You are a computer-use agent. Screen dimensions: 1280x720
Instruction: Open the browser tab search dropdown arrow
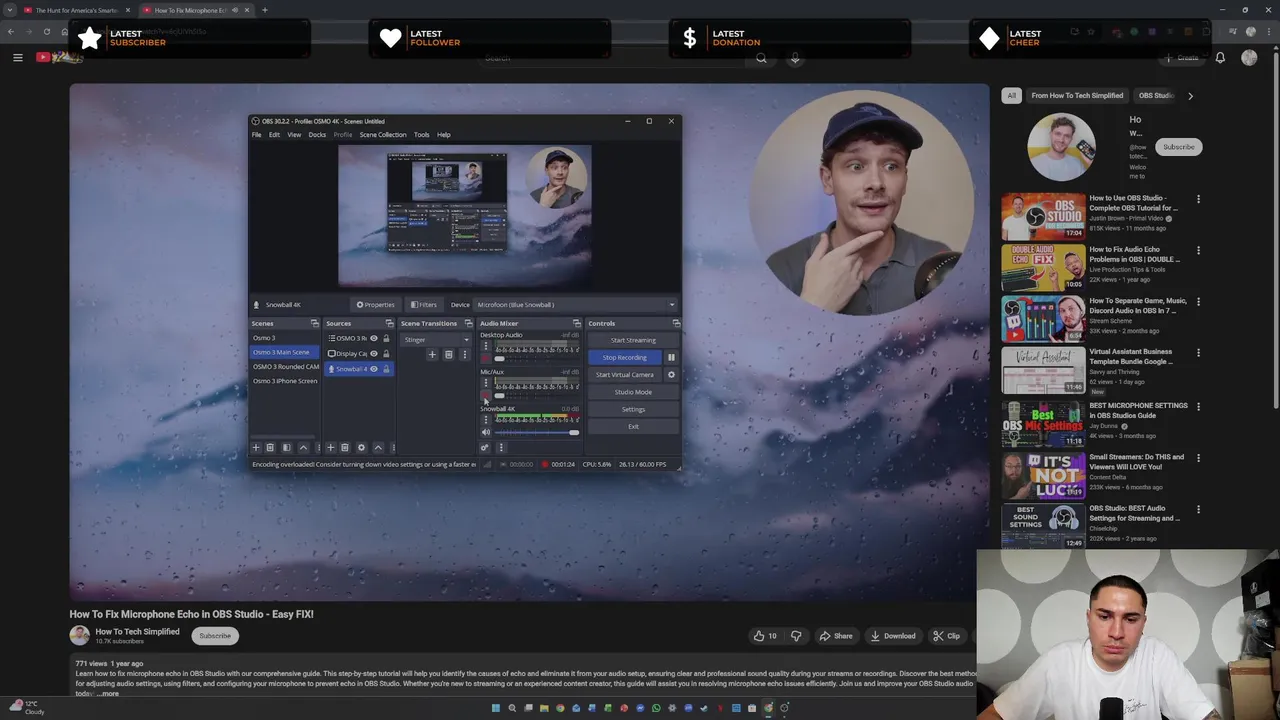pos(10,10)
